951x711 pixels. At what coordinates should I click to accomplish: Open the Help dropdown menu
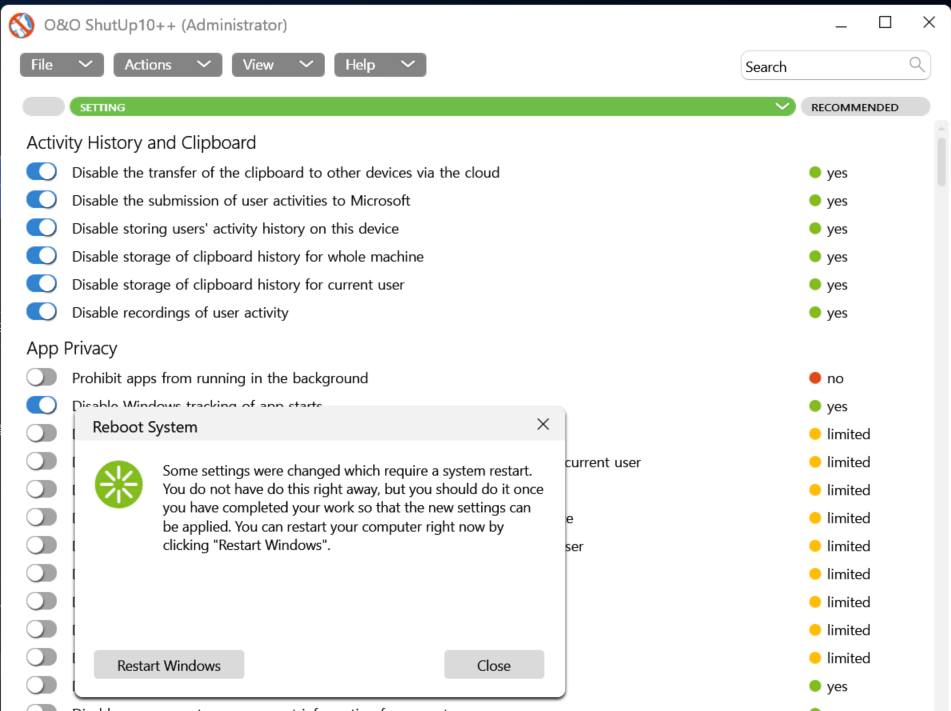click(380, 64)
